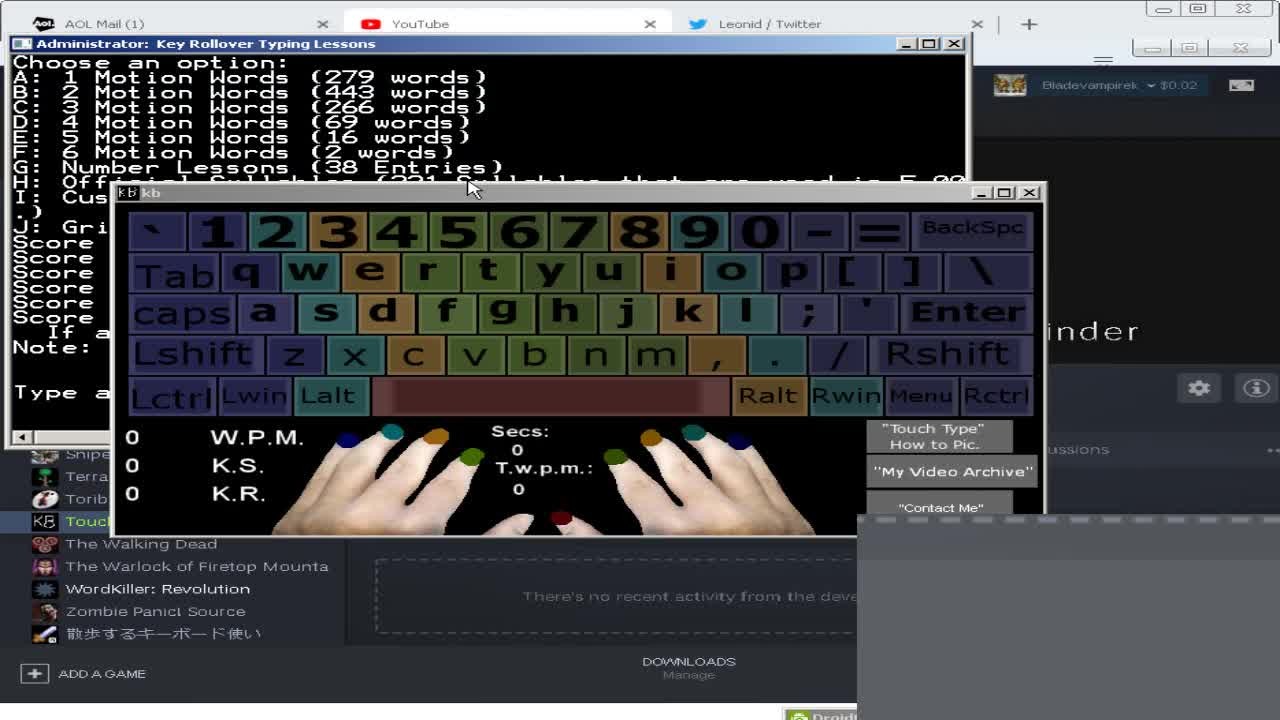Click the Add a Game plus icon
1280x720 pixels.
coord(34,674)
